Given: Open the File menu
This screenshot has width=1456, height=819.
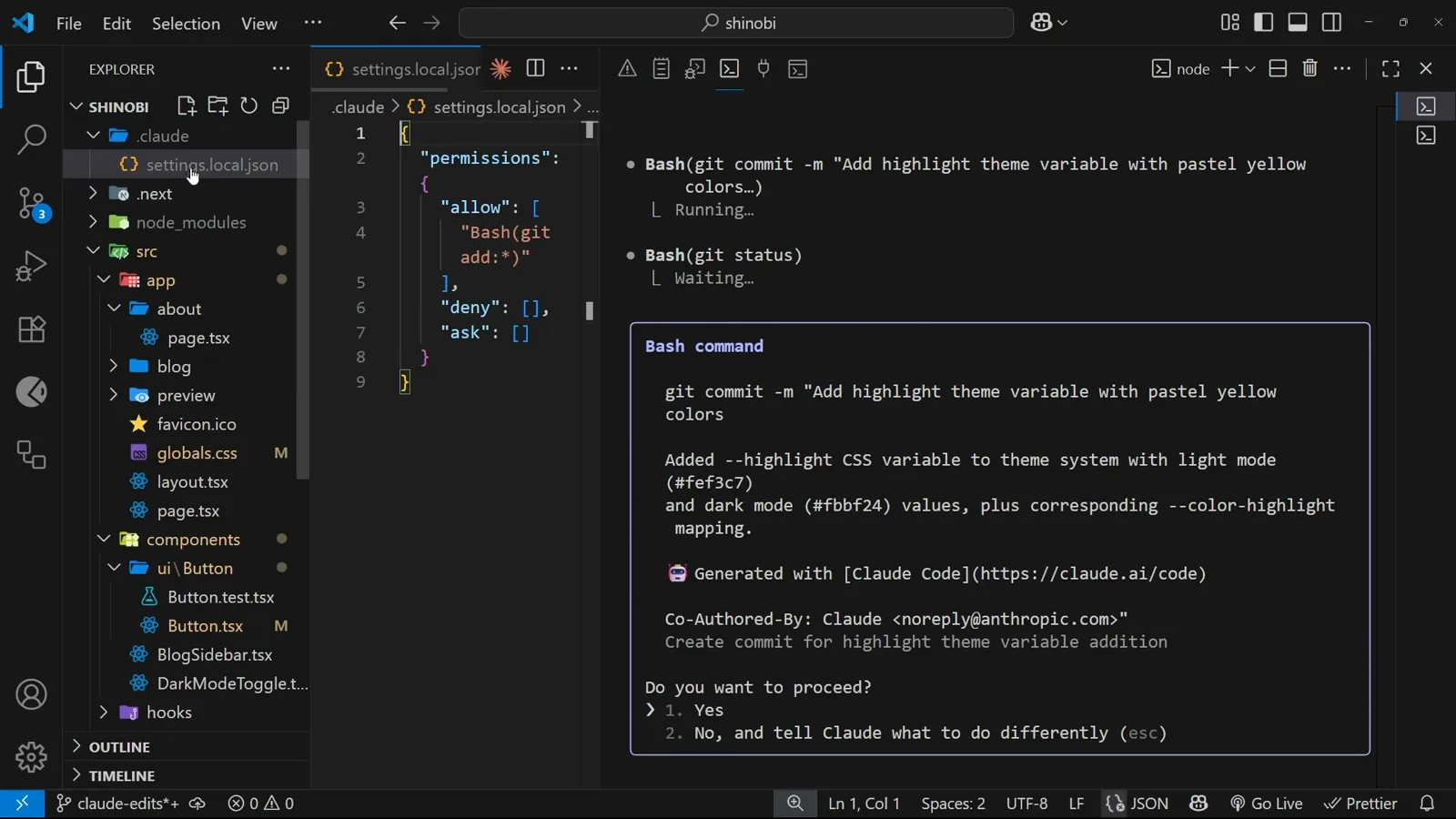Looking at the screenshot, I should coord(69,23).
